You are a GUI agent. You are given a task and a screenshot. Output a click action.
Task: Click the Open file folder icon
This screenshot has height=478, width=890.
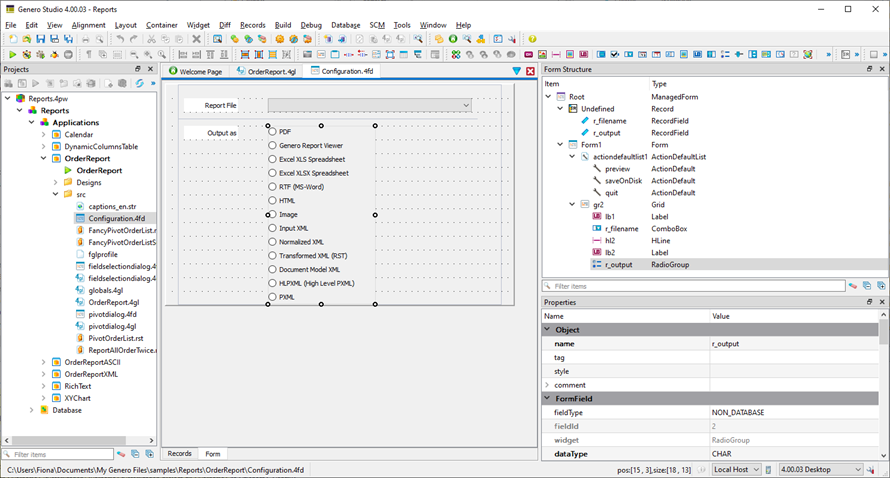26,39
